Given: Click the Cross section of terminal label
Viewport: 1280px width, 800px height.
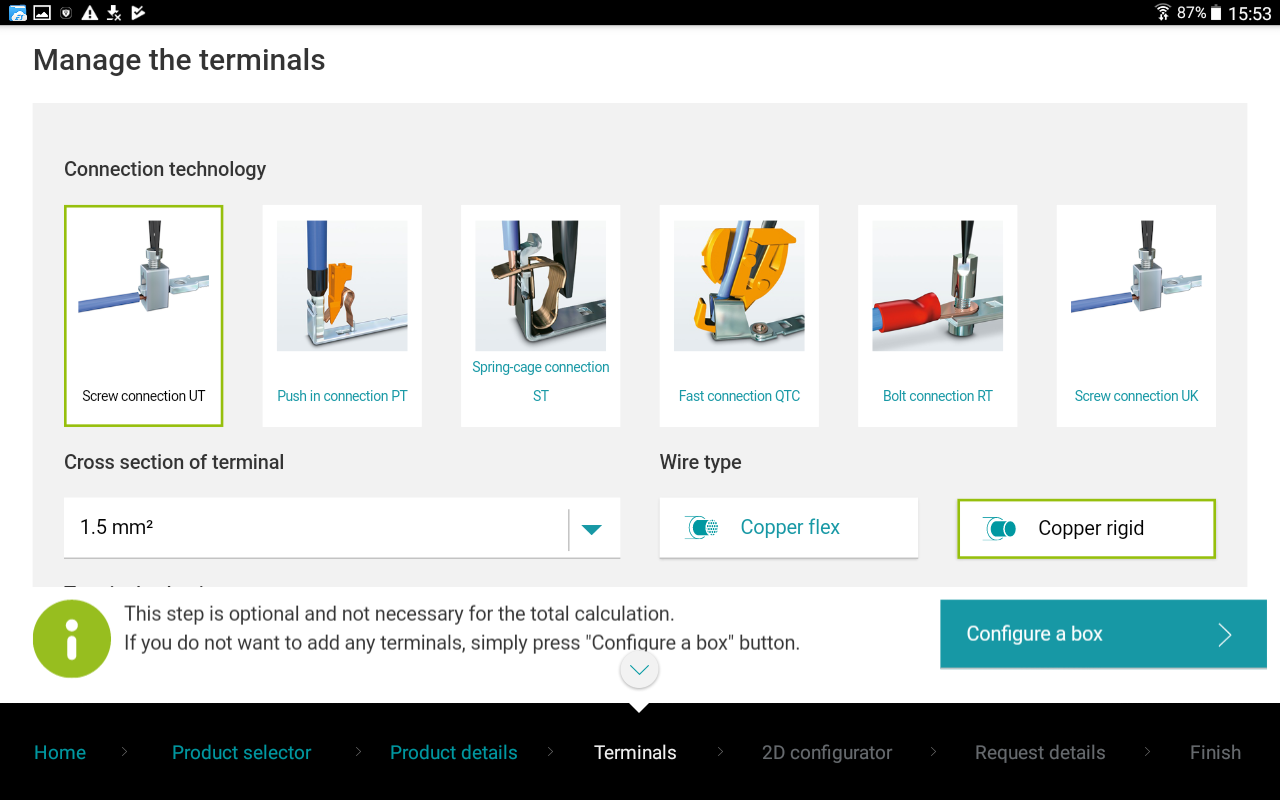Looking at the screenshot, I should [174, 462].
